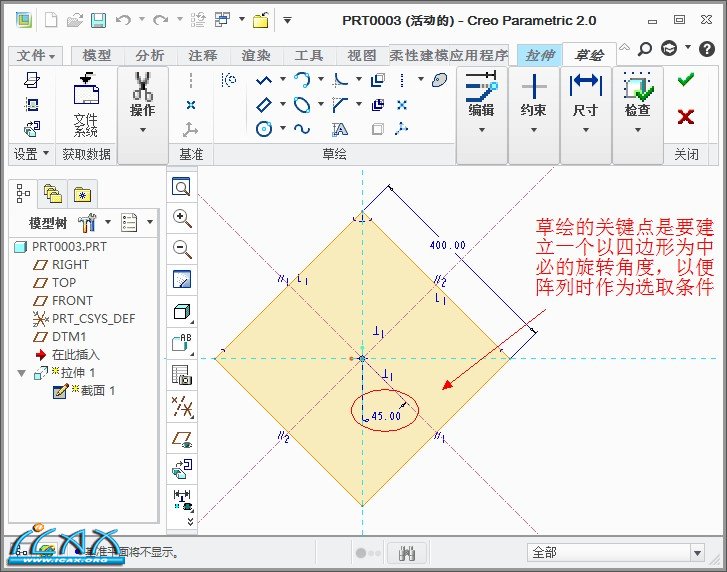Toggle sketch dimension display icon
The image size is (727, 572).
click(x=182, y=497)
